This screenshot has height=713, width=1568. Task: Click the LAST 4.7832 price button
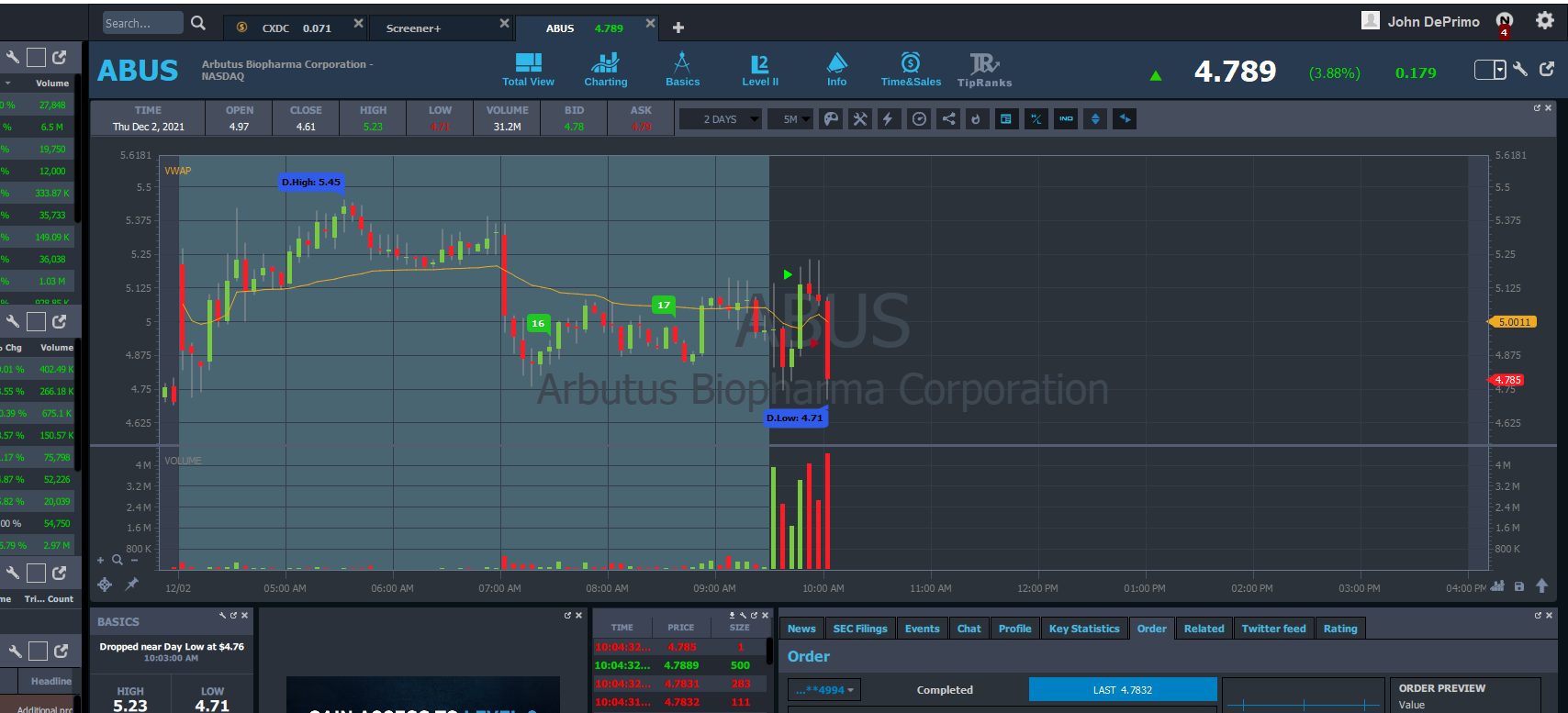[1123, 690]
